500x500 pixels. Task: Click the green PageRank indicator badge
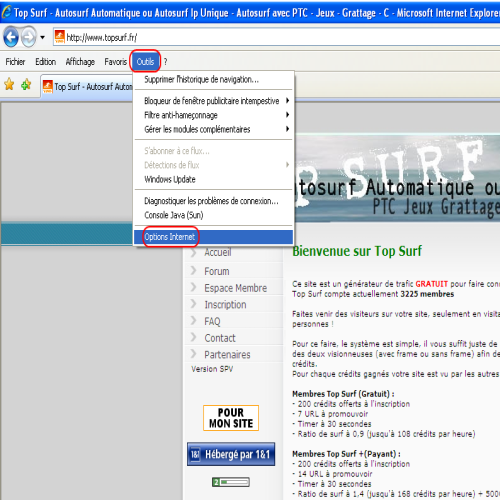coord(231,482)
